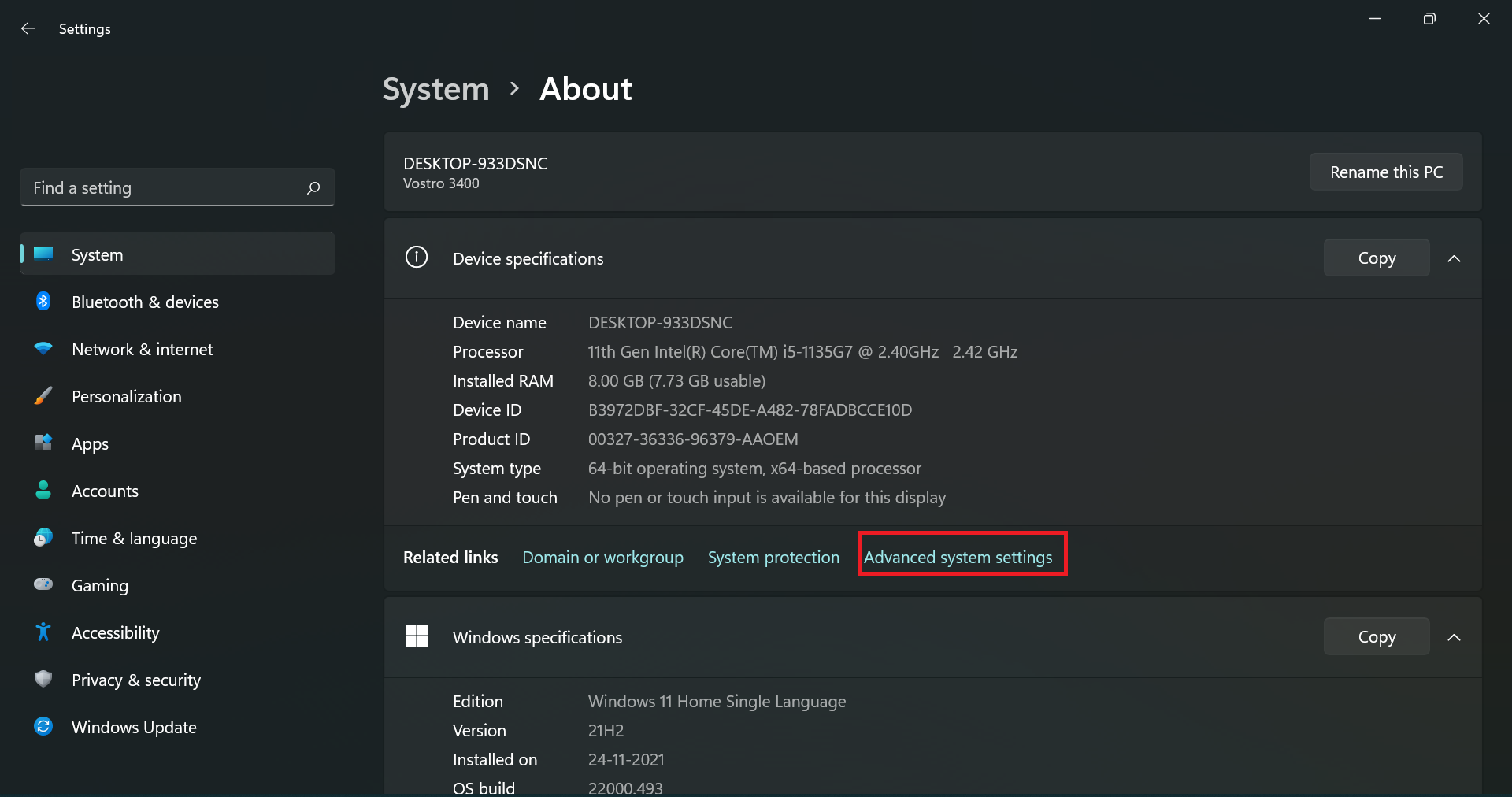Click the back arrow in Settings
The image size is (1512, 797).
click(28, 28)
